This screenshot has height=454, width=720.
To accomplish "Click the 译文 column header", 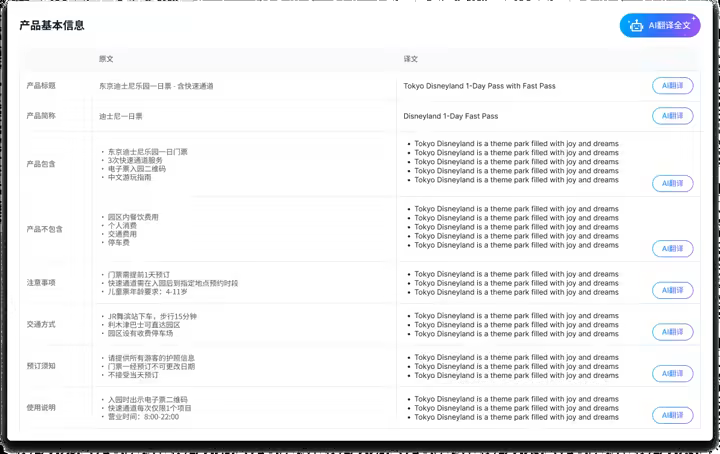I will point(411,59).
